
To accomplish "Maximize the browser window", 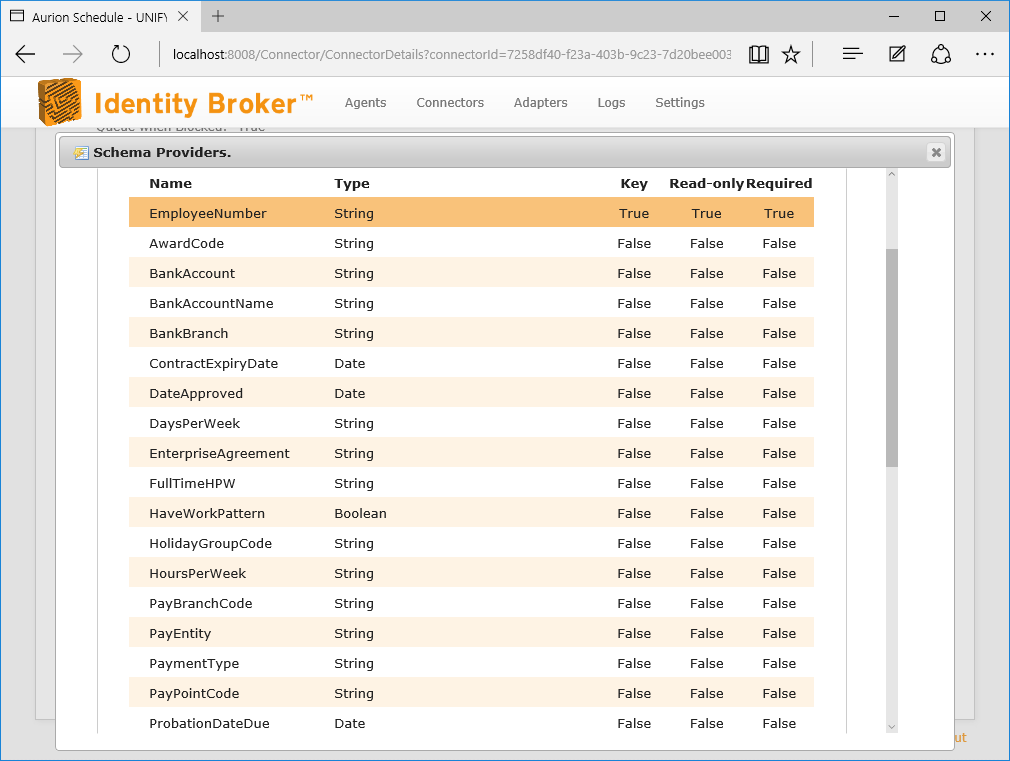I will pyautogui.click(x=940, y=16).
